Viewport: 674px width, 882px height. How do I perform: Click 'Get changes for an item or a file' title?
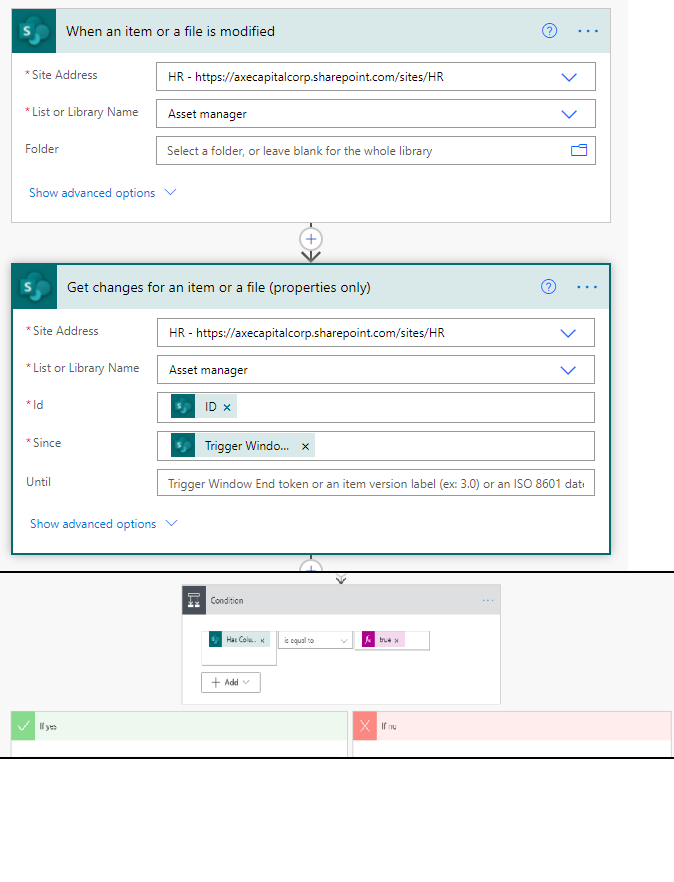(219, 287)
